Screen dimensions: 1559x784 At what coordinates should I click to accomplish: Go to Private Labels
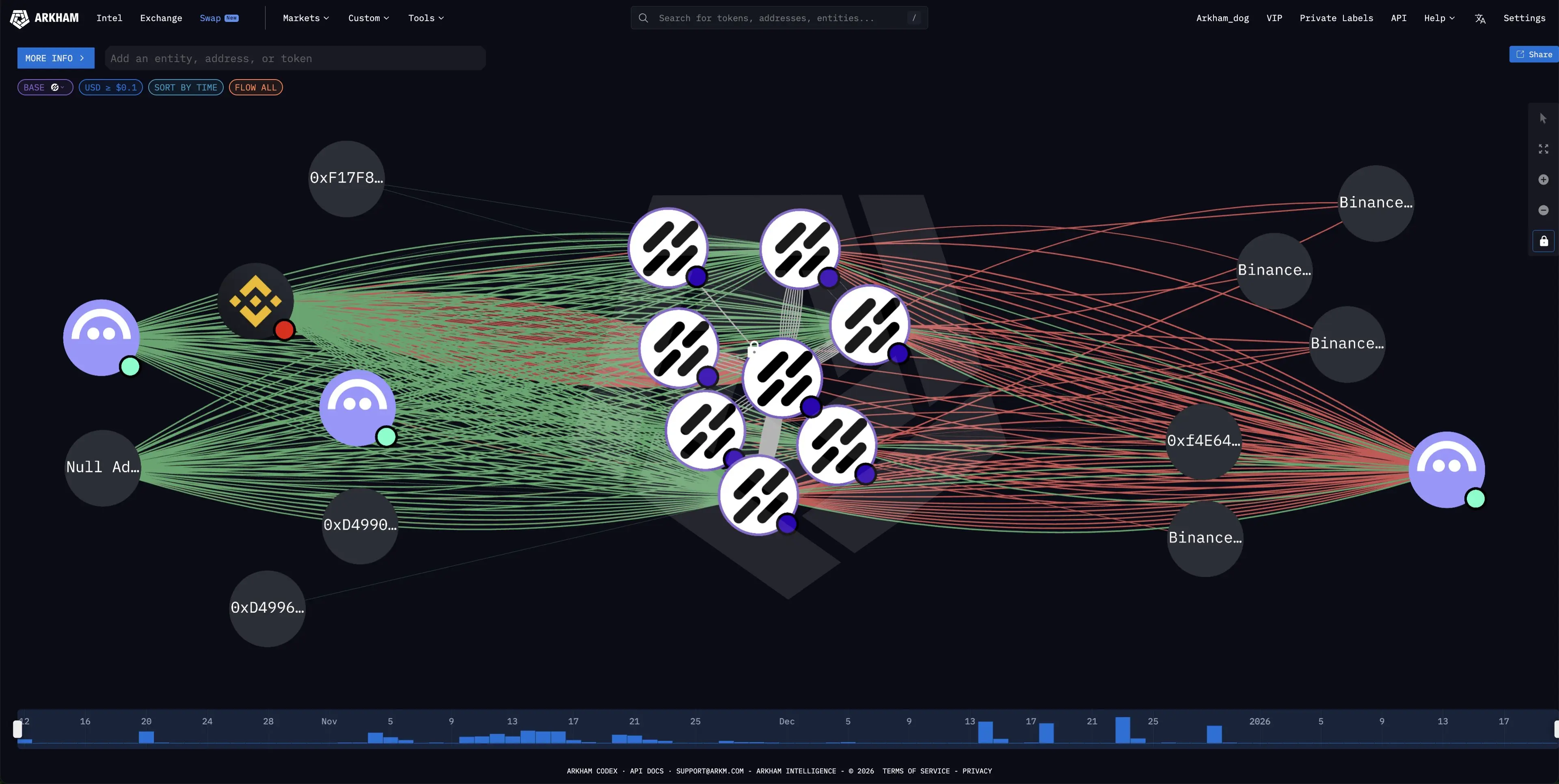click(x=1336, y=18)
